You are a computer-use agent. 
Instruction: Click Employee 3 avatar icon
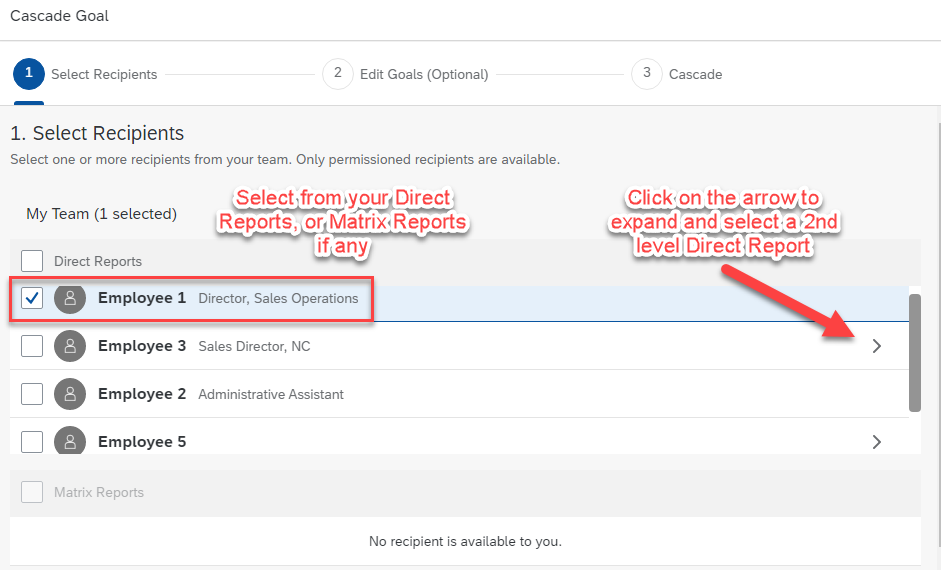pos(70,346)
